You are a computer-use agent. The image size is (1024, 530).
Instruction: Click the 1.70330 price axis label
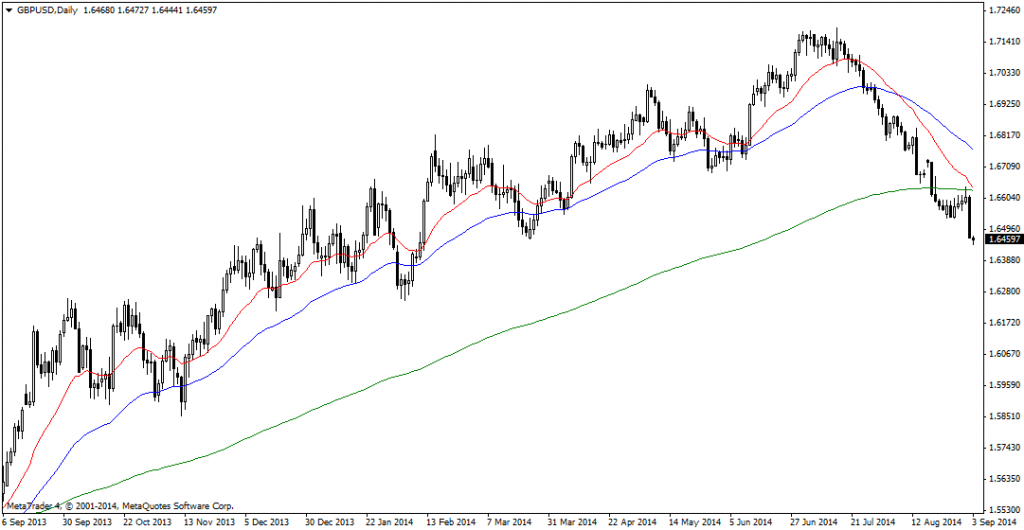click(x=1003, y=72)
